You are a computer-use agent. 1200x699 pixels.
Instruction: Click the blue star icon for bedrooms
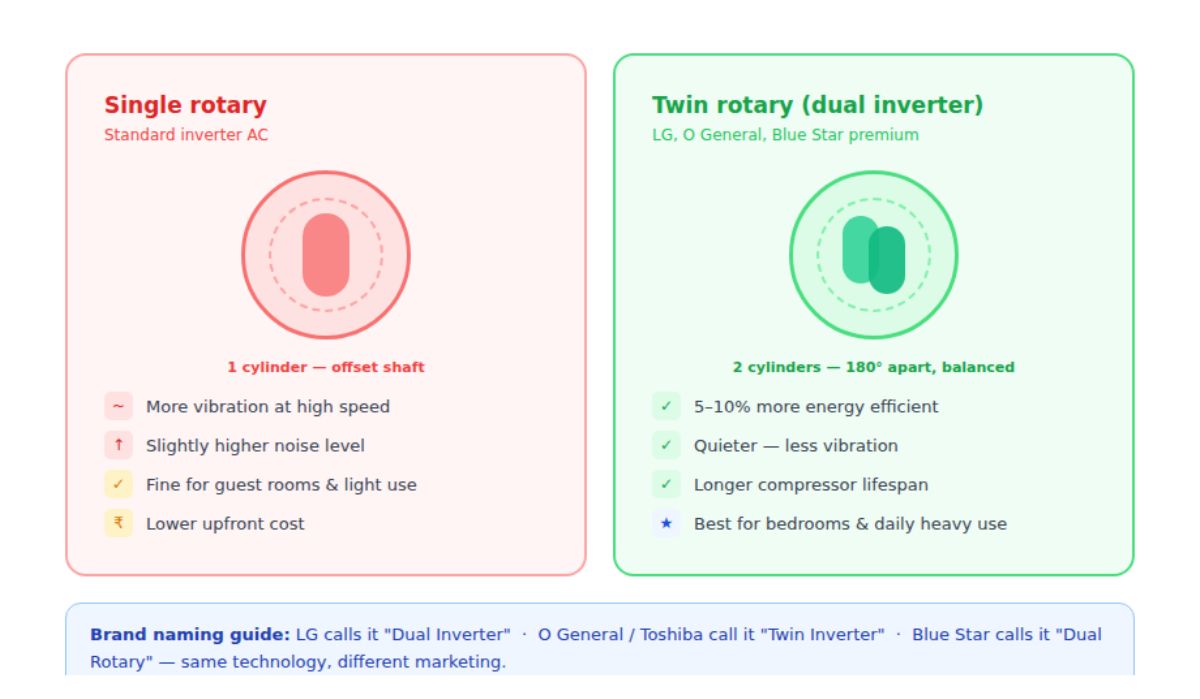tap(667, 523)
